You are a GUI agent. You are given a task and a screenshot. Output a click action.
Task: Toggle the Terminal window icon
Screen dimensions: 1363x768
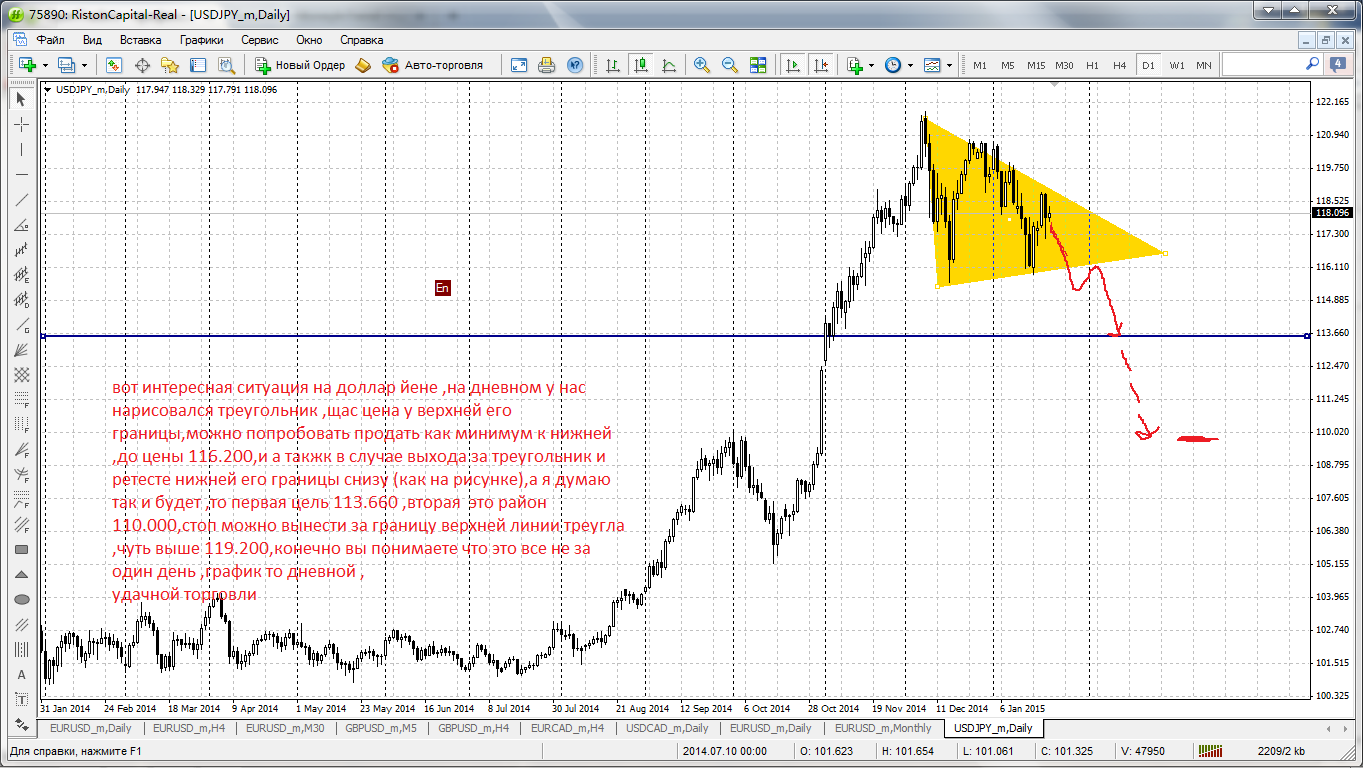[198, 65]
